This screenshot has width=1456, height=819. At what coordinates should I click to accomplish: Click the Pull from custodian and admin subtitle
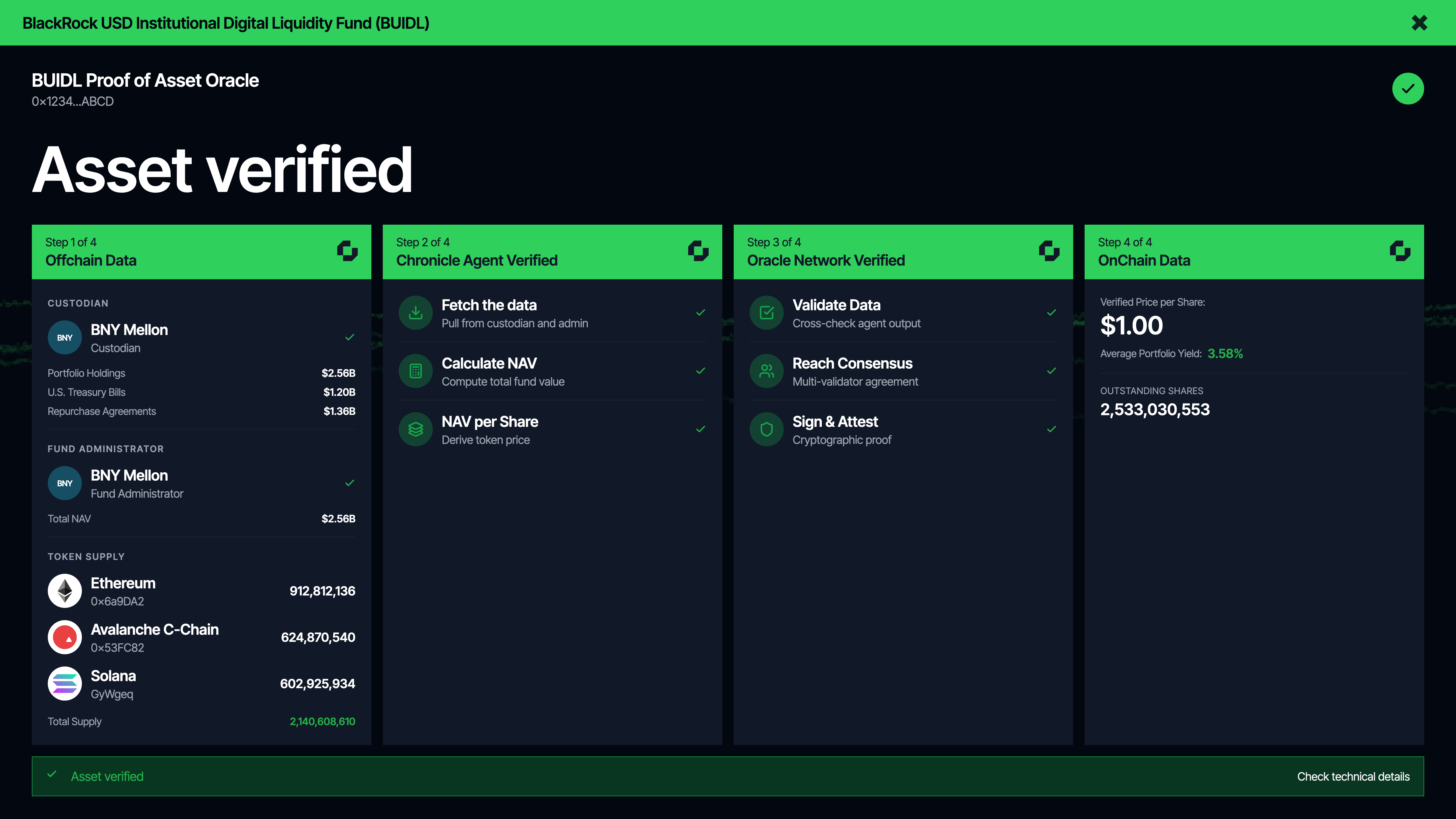514,323
